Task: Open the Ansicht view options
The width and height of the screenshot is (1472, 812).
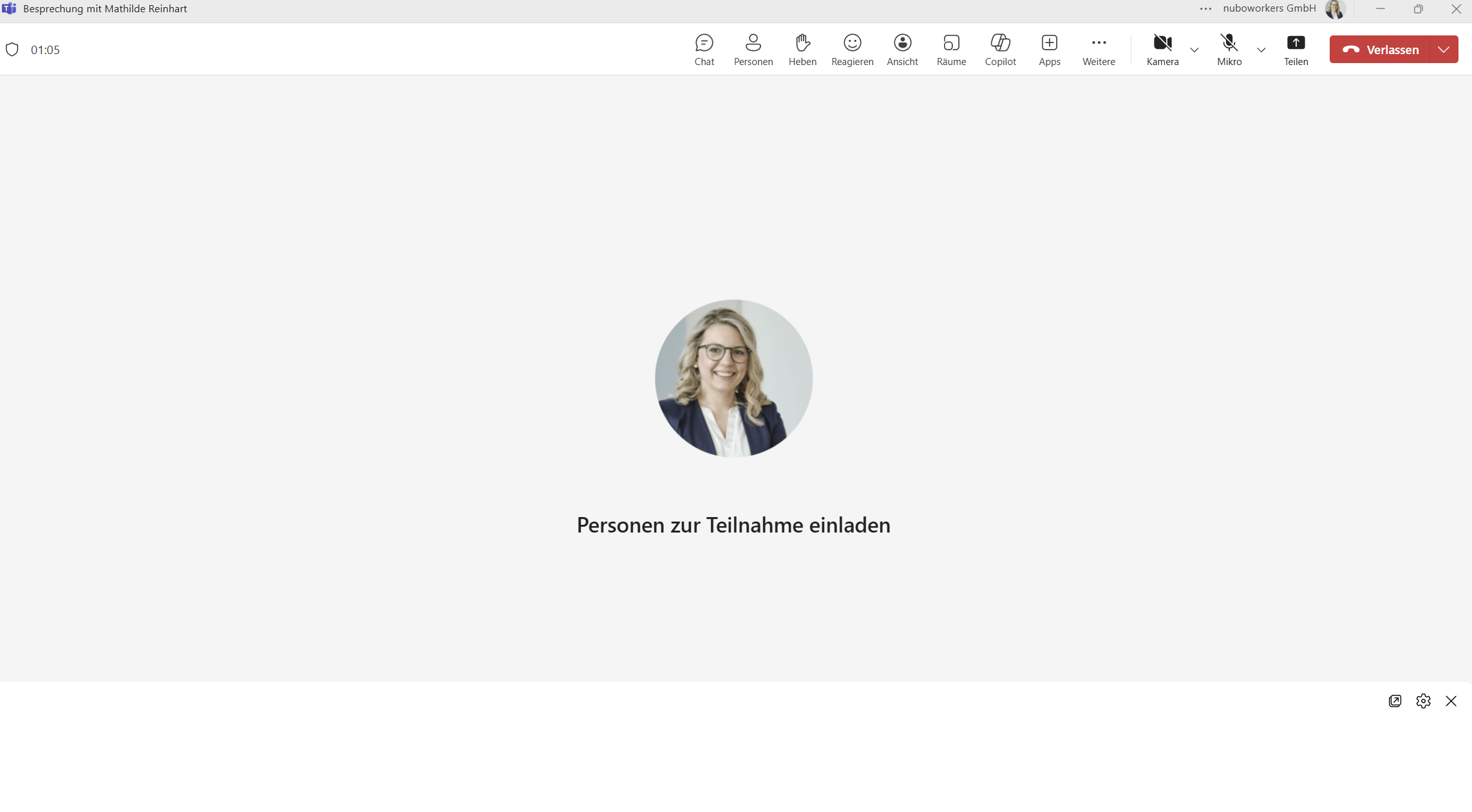Action: tap(902, 49)
